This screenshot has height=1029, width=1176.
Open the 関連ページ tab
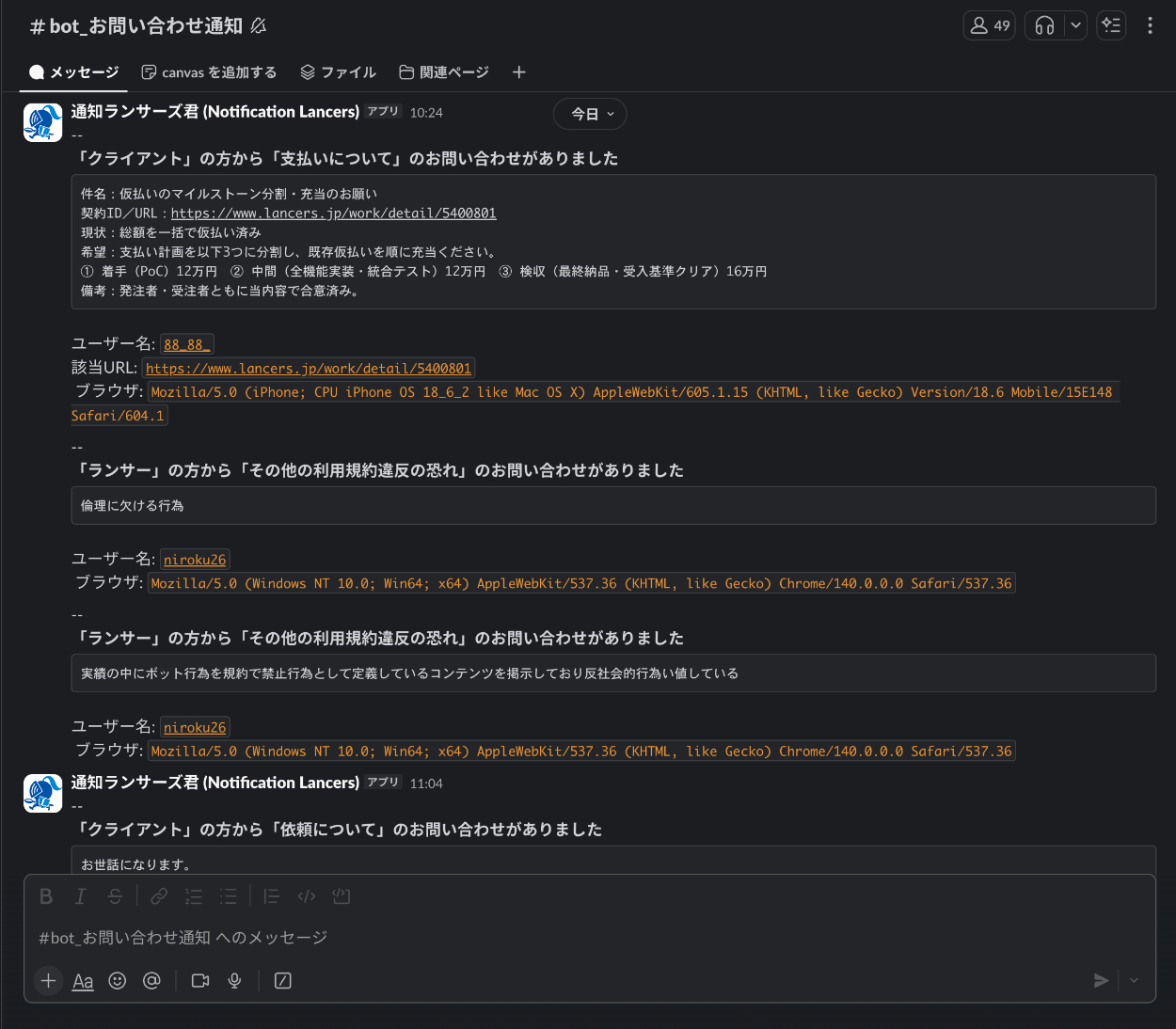[444, 72]
